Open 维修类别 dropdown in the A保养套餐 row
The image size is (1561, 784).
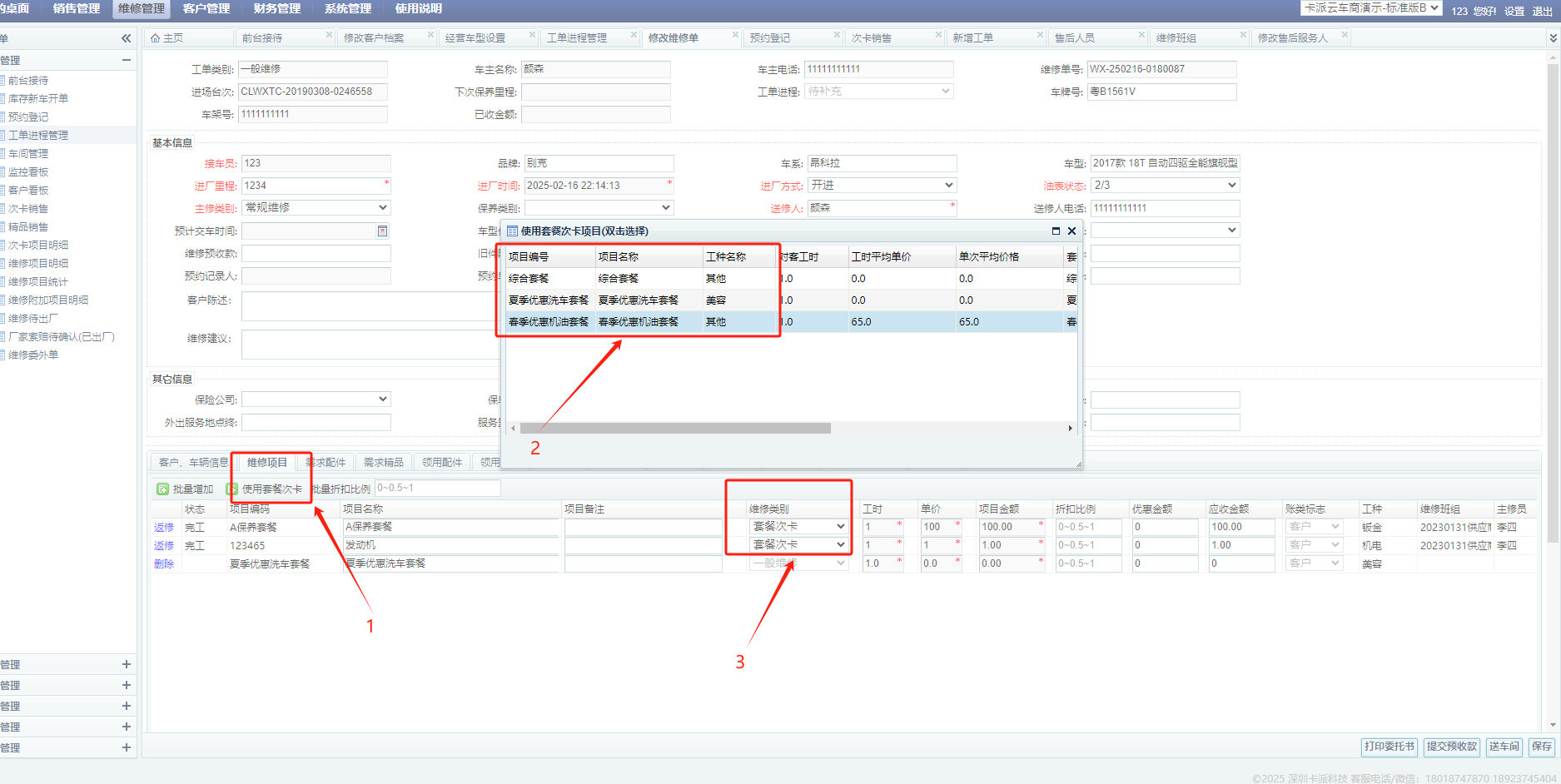click(841, 527)
